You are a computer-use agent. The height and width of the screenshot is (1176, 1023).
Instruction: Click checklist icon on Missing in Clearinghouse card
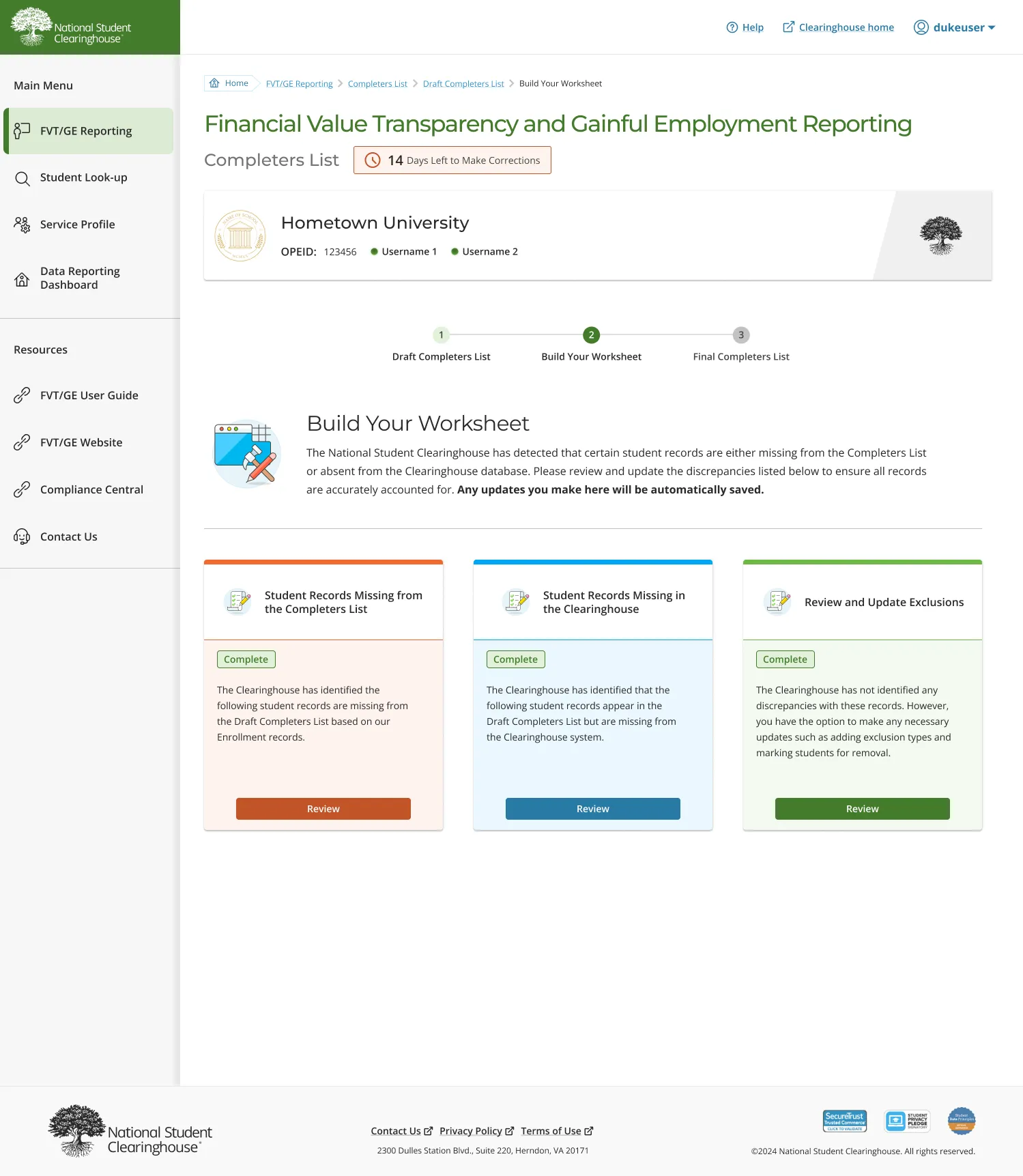(x=517, y=601)
